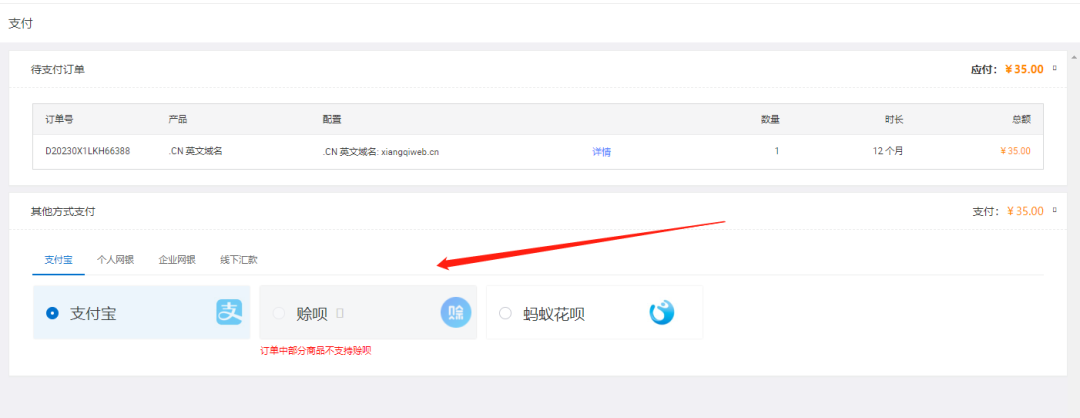
Task: Click the small info icon beside 赊呗
Action: coord(340,314)
